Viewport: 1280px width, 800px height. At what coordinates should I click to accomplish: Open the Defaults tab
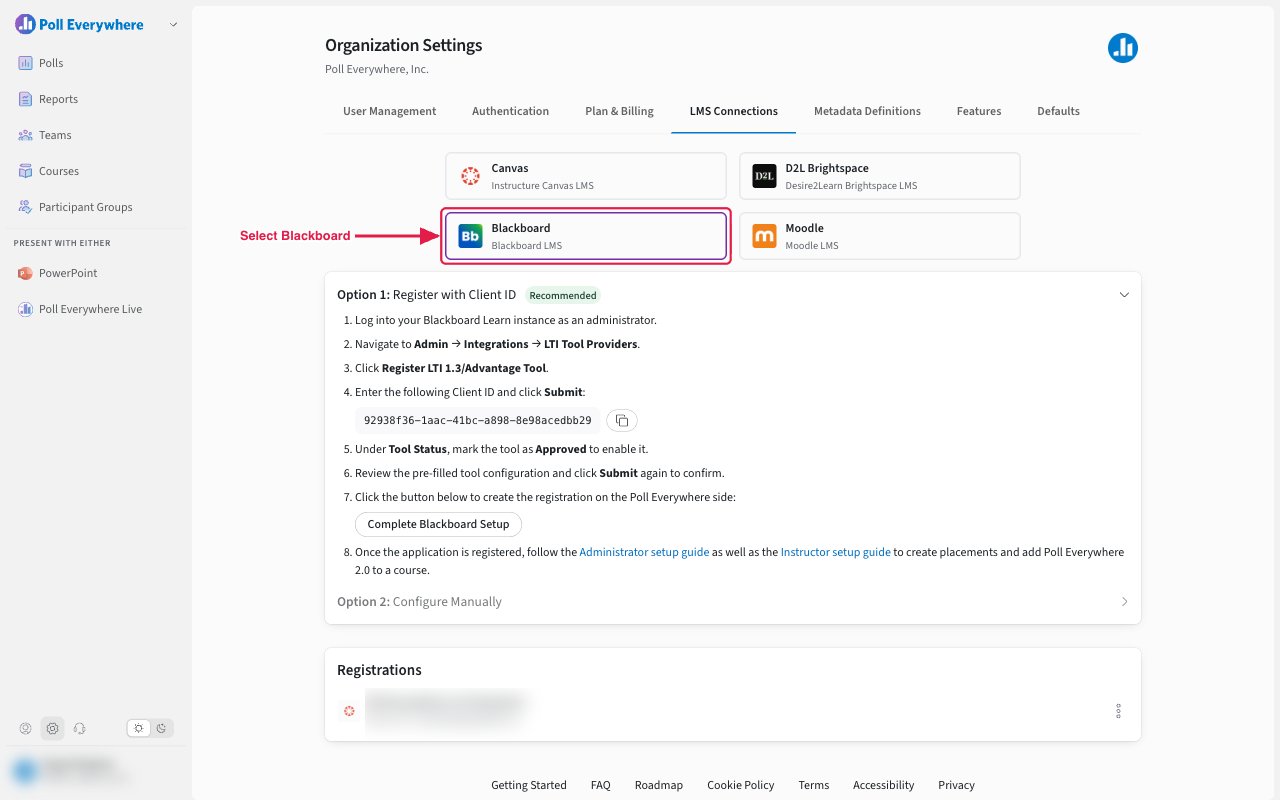(x=1058, y=111)
